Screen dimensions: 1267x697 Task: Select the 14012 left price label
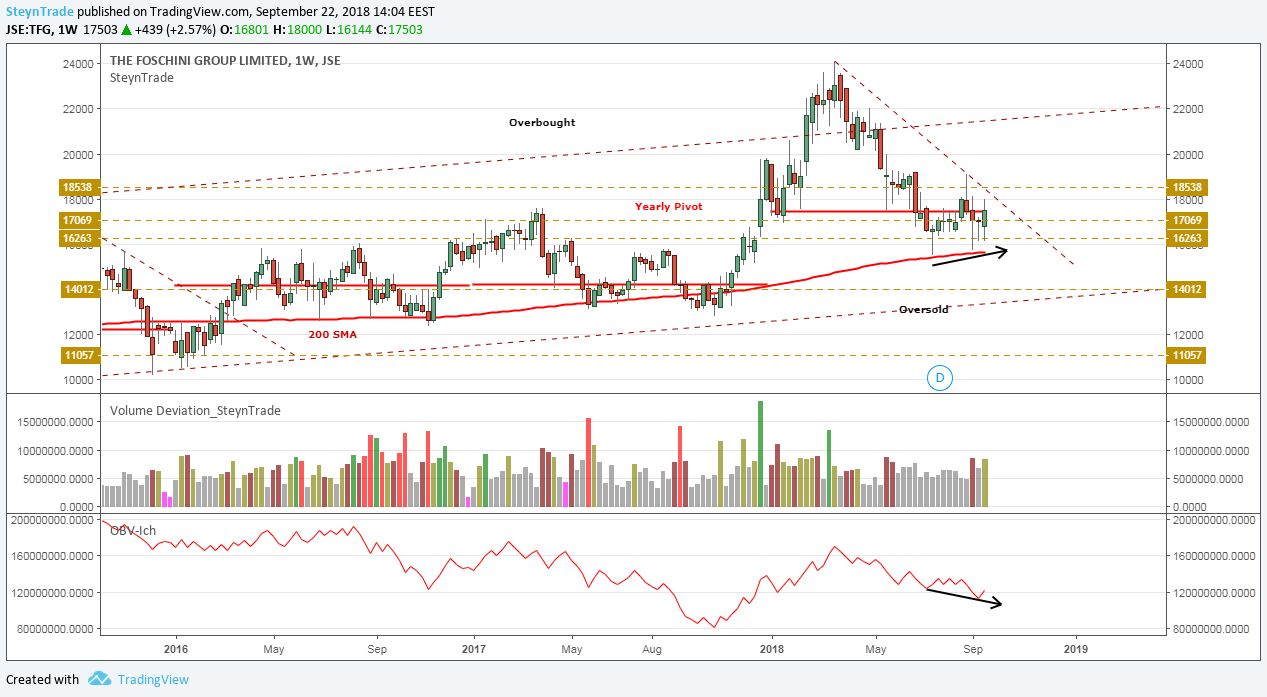[x=82, y=289]
